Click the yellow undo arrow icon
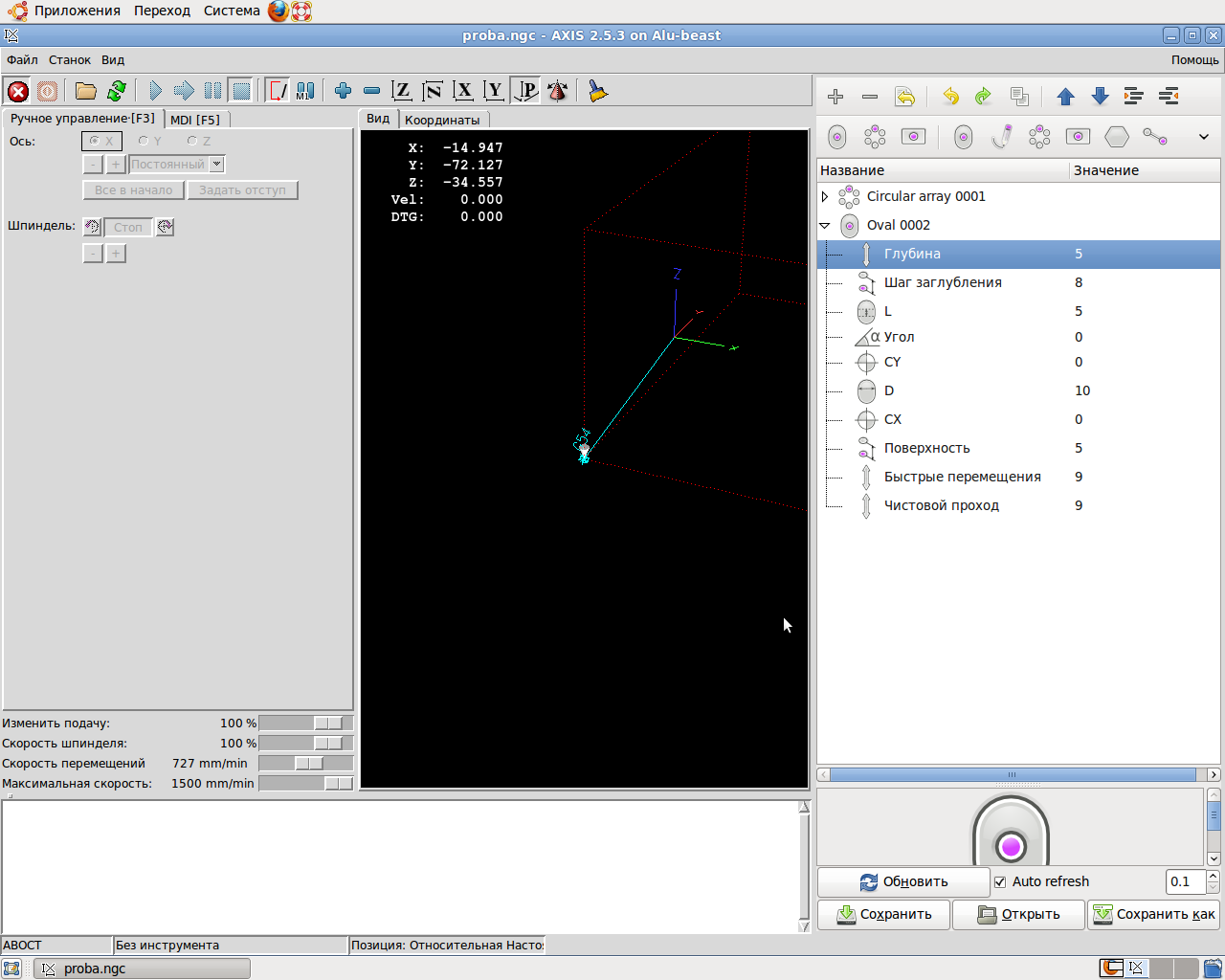 pyautogui.click(x=950, y=97)
